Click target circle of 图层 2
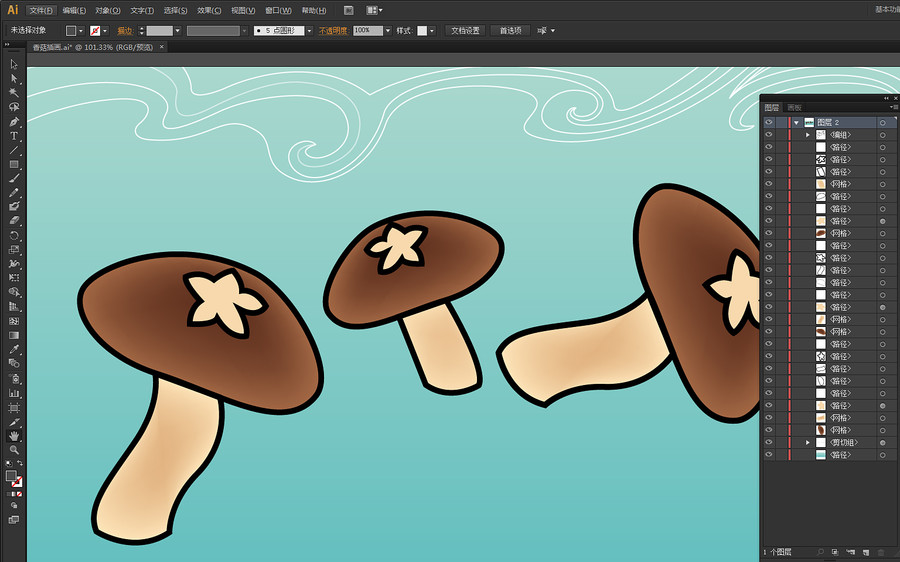This screenshot has height=562, width=900. [883, 123]
